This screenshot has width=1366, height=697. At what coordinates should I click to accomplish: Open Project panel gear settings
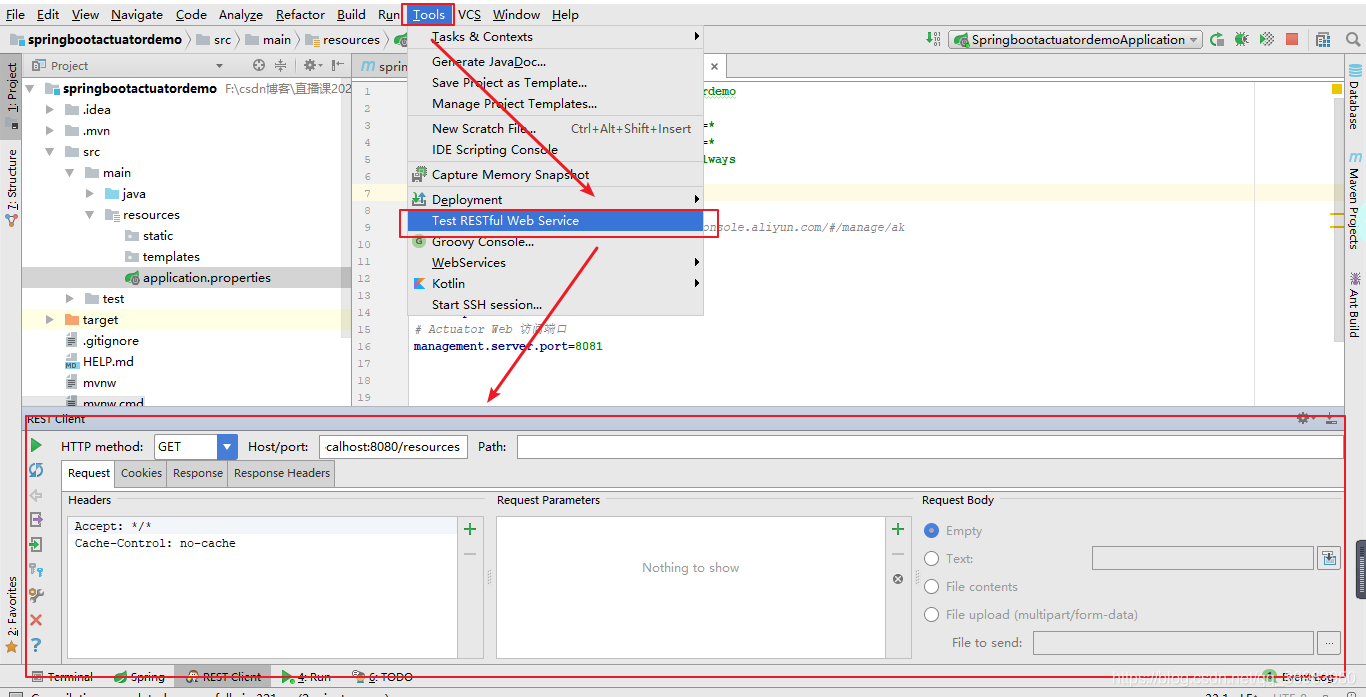coord(311,65)
